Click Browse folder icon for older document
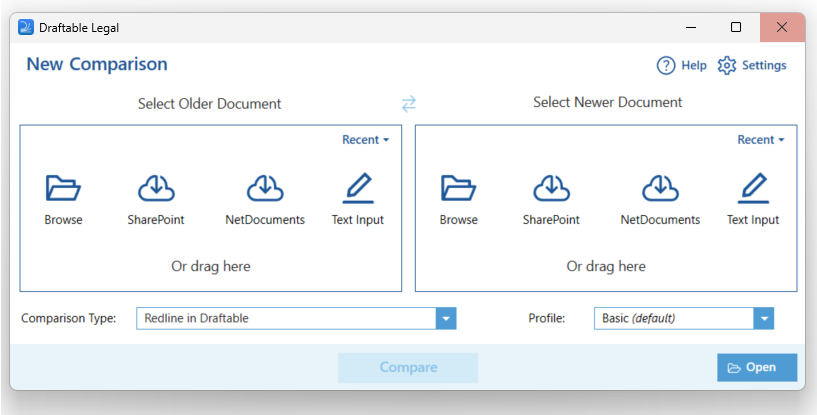This screenshot has width=817, height=415. tap(63, 188)
